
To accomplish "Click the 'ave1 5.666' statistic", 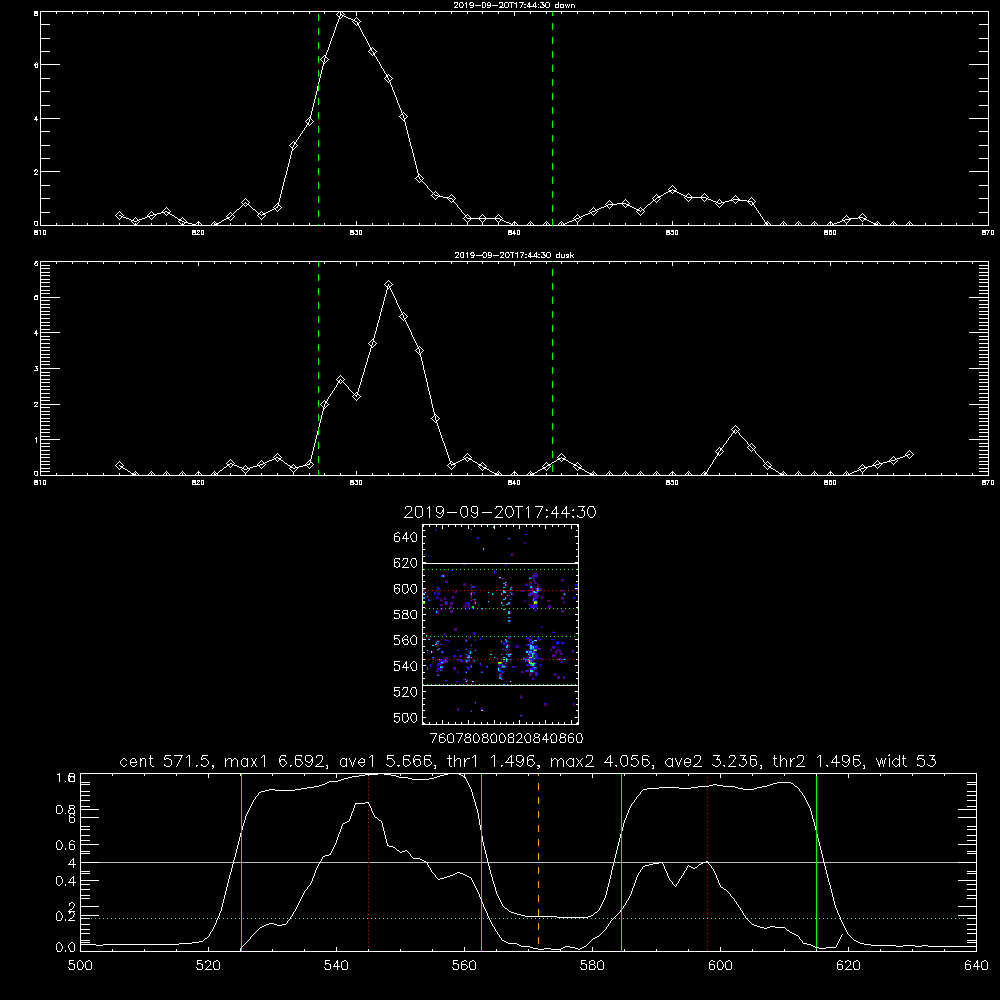I will pos(385,761).
